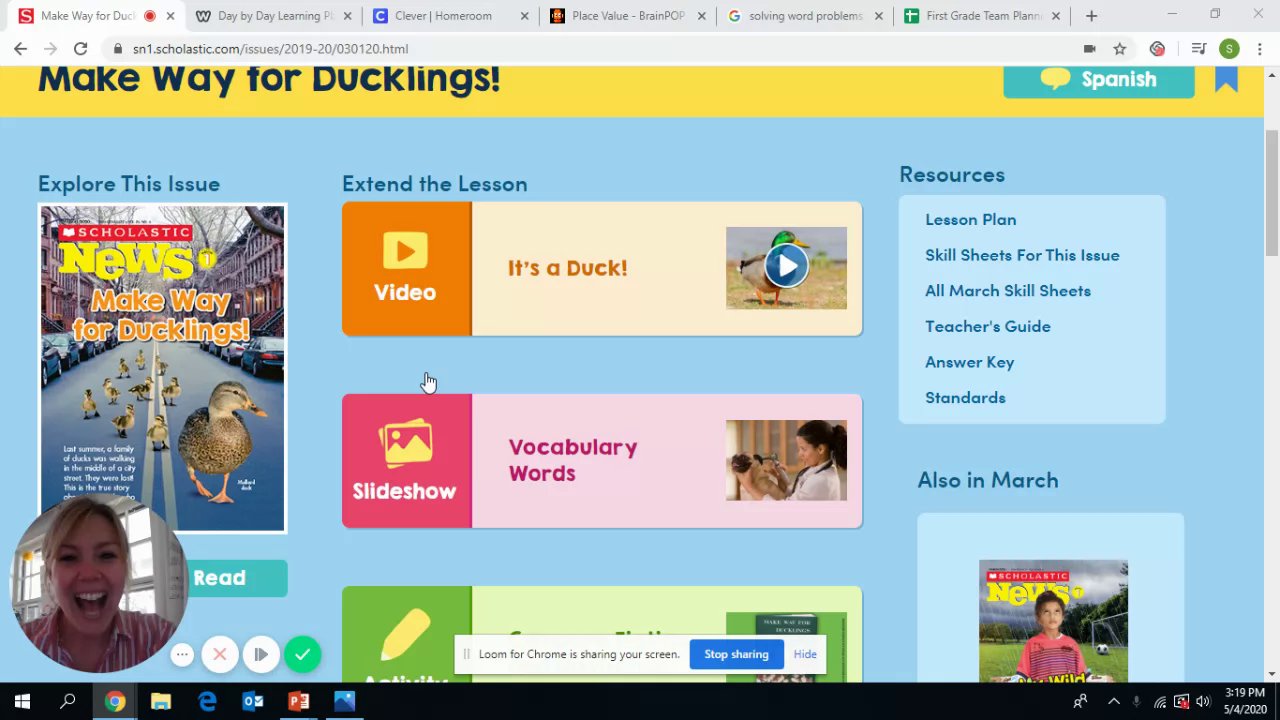Open the Standards link

pos(965,397)
